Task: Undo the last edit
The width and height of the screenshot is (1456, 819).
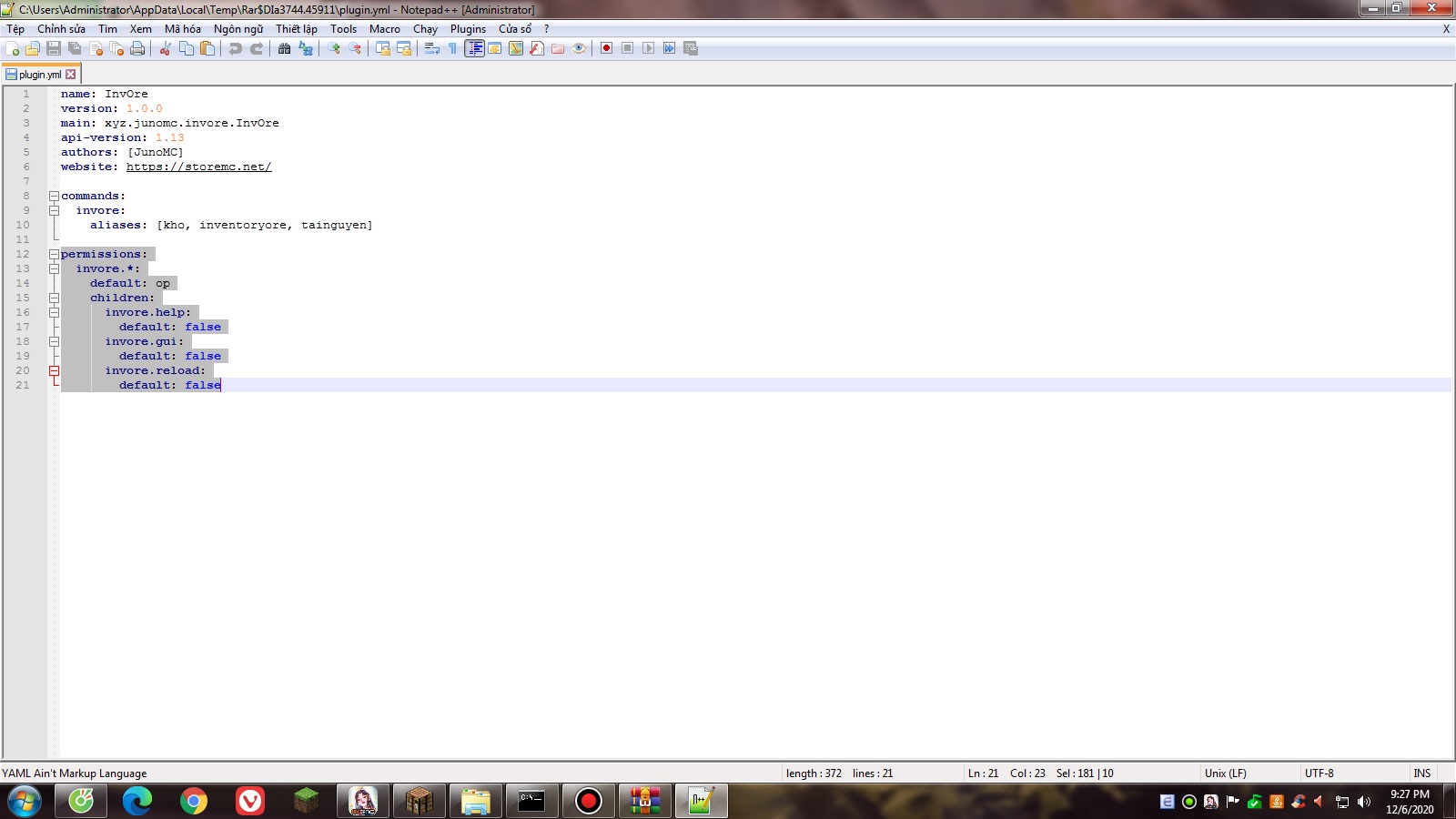Action: 236,48
